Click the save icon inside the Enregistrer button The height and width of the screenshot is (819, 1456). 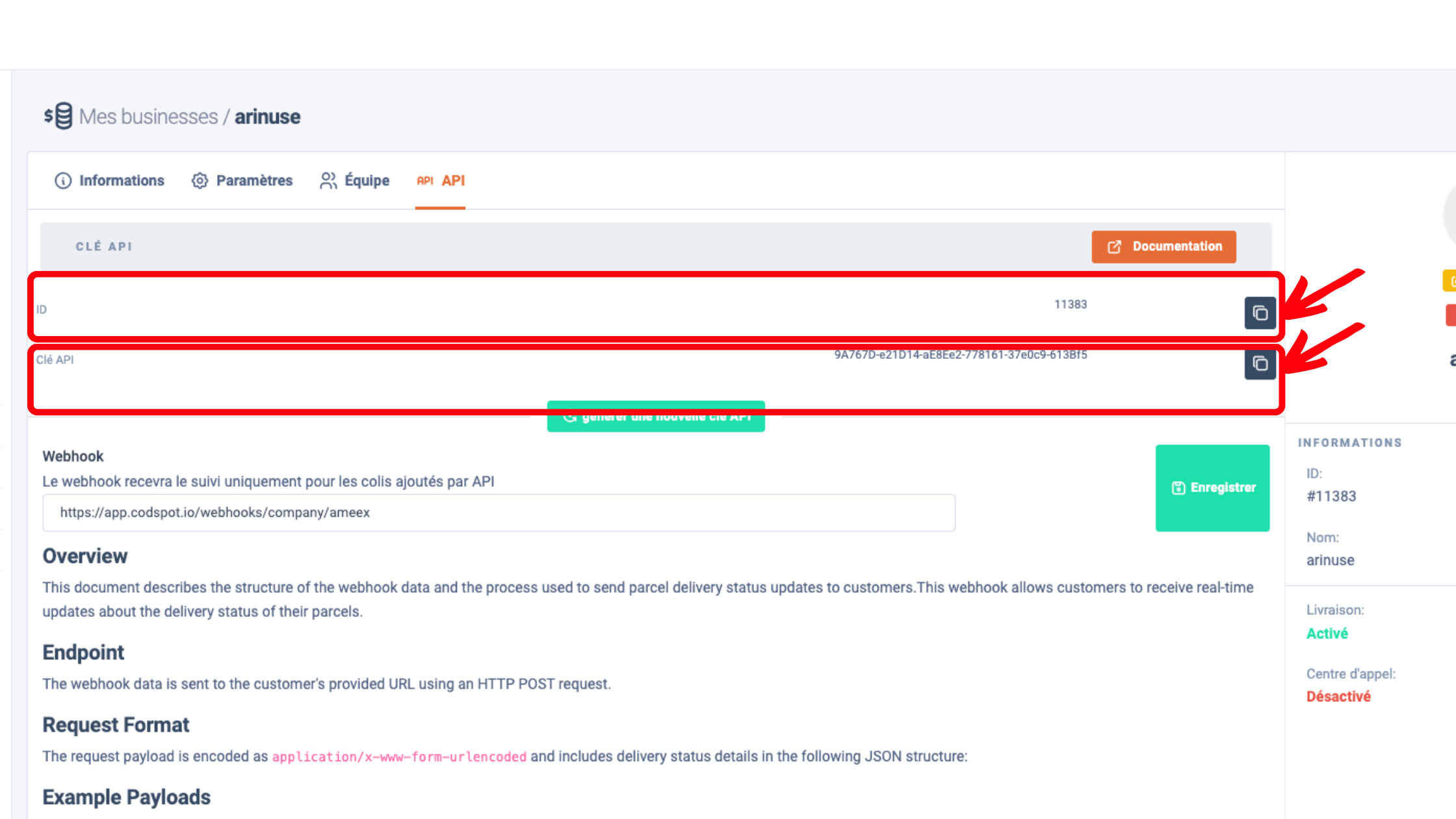point(1178,487)
